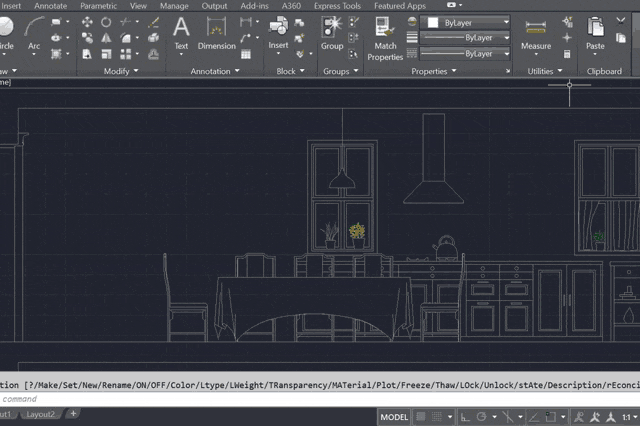Click the Match Properties icon
This screenshot has width=640, height=426.
(x=385, y=39)
